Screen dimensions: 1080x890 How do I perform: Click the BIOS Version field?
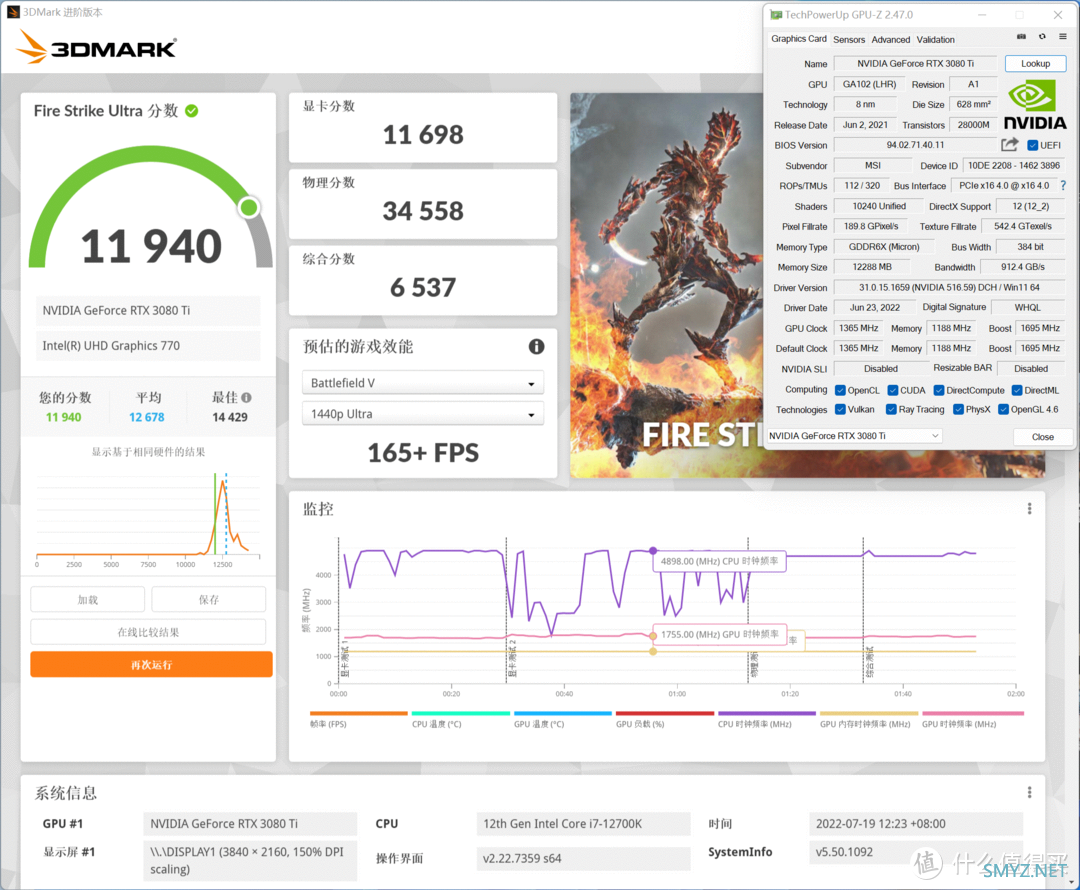point(915,145)
